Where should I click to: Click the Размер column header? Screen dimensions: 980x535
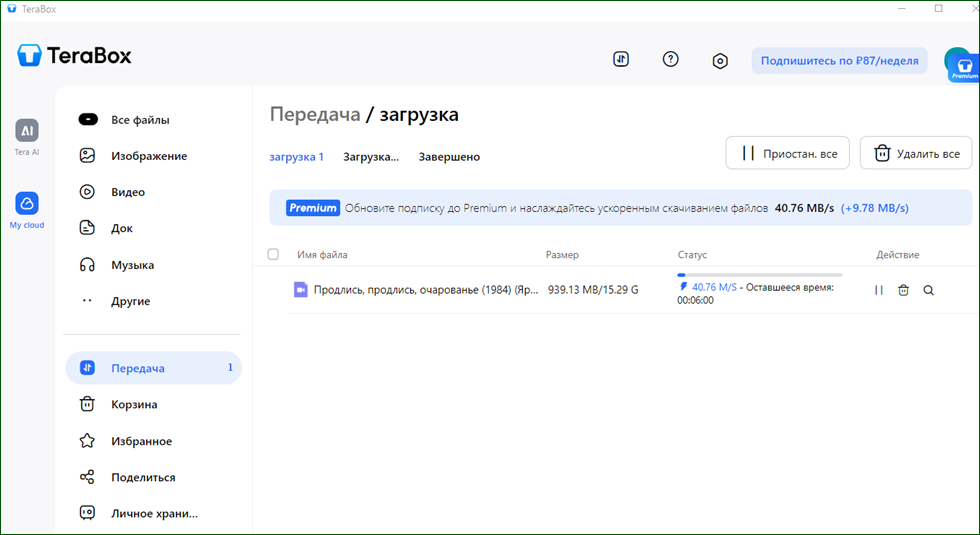pyautogui.click(x=562, y=255)
